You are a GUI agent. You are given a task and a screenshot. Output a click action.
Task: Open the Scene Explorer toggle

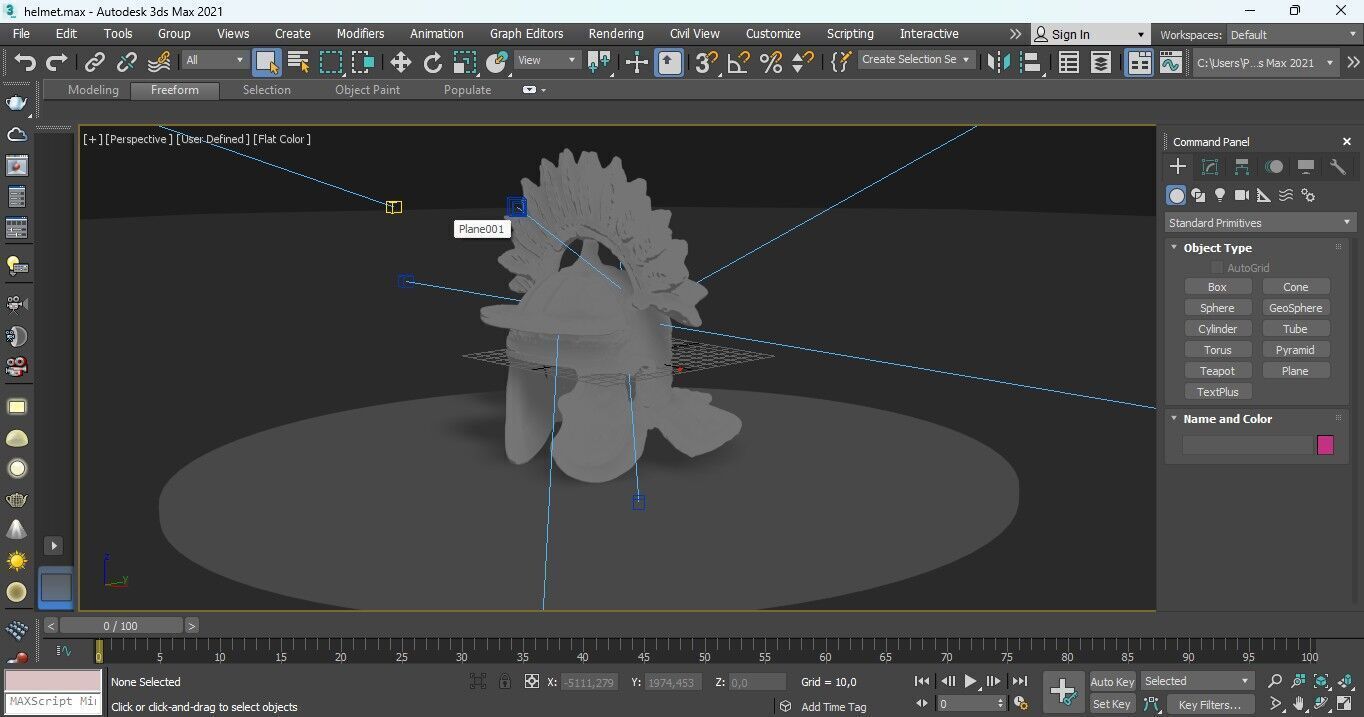coord(1069,63)
